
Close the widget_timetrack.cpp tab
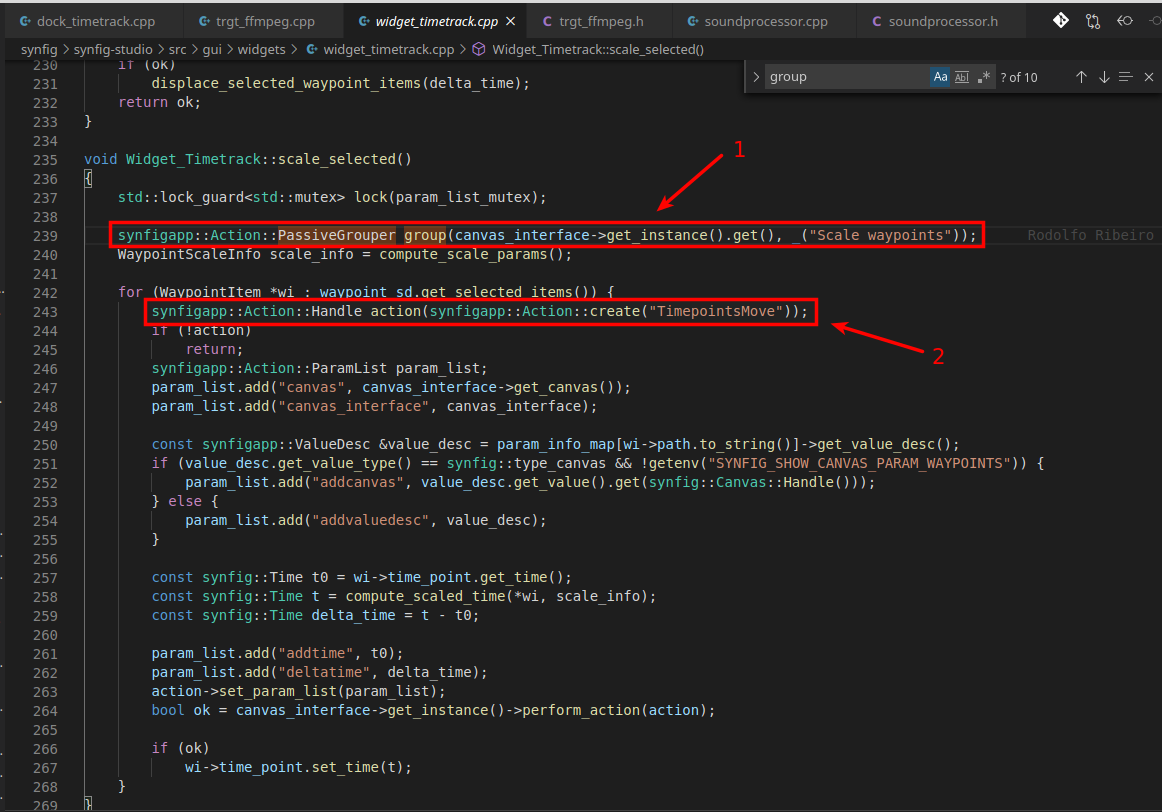click(511, 21)
